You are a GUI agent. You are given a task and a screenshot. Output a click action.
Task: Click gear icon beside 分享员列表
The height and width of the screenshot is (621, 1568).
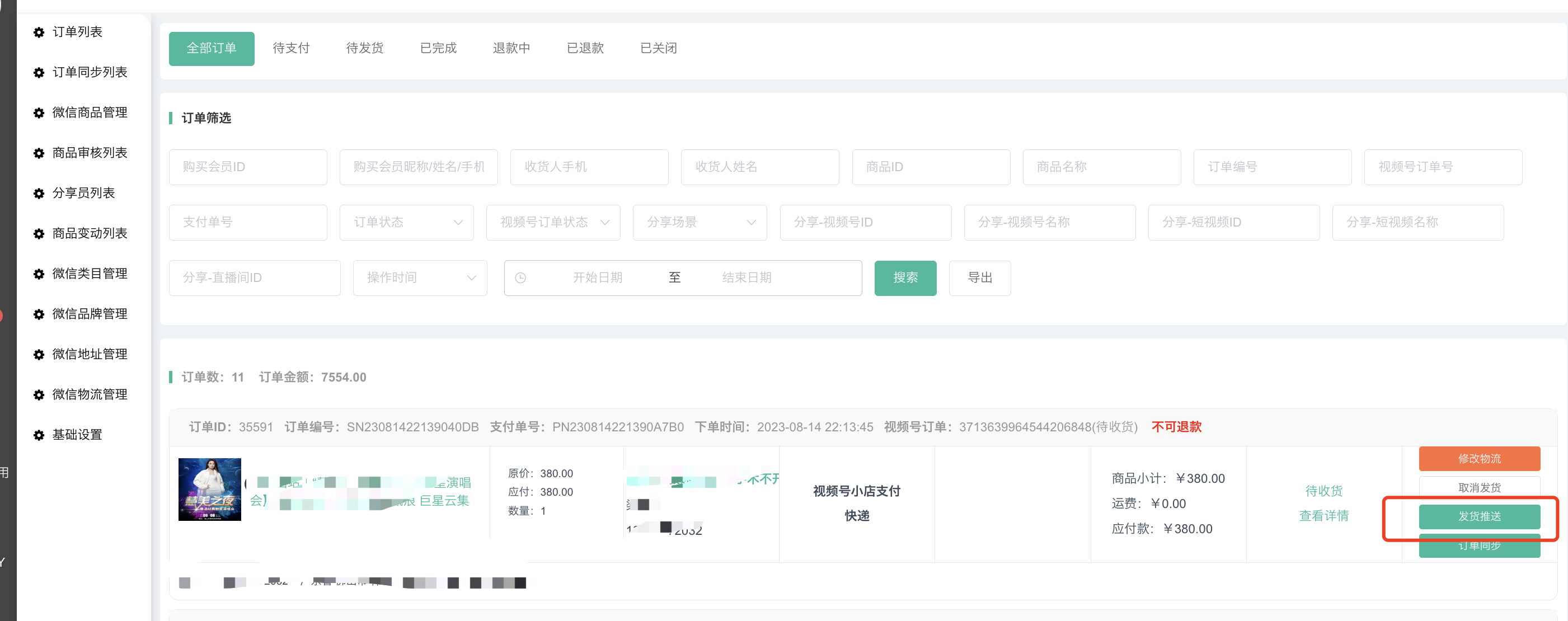pos(39,194)
